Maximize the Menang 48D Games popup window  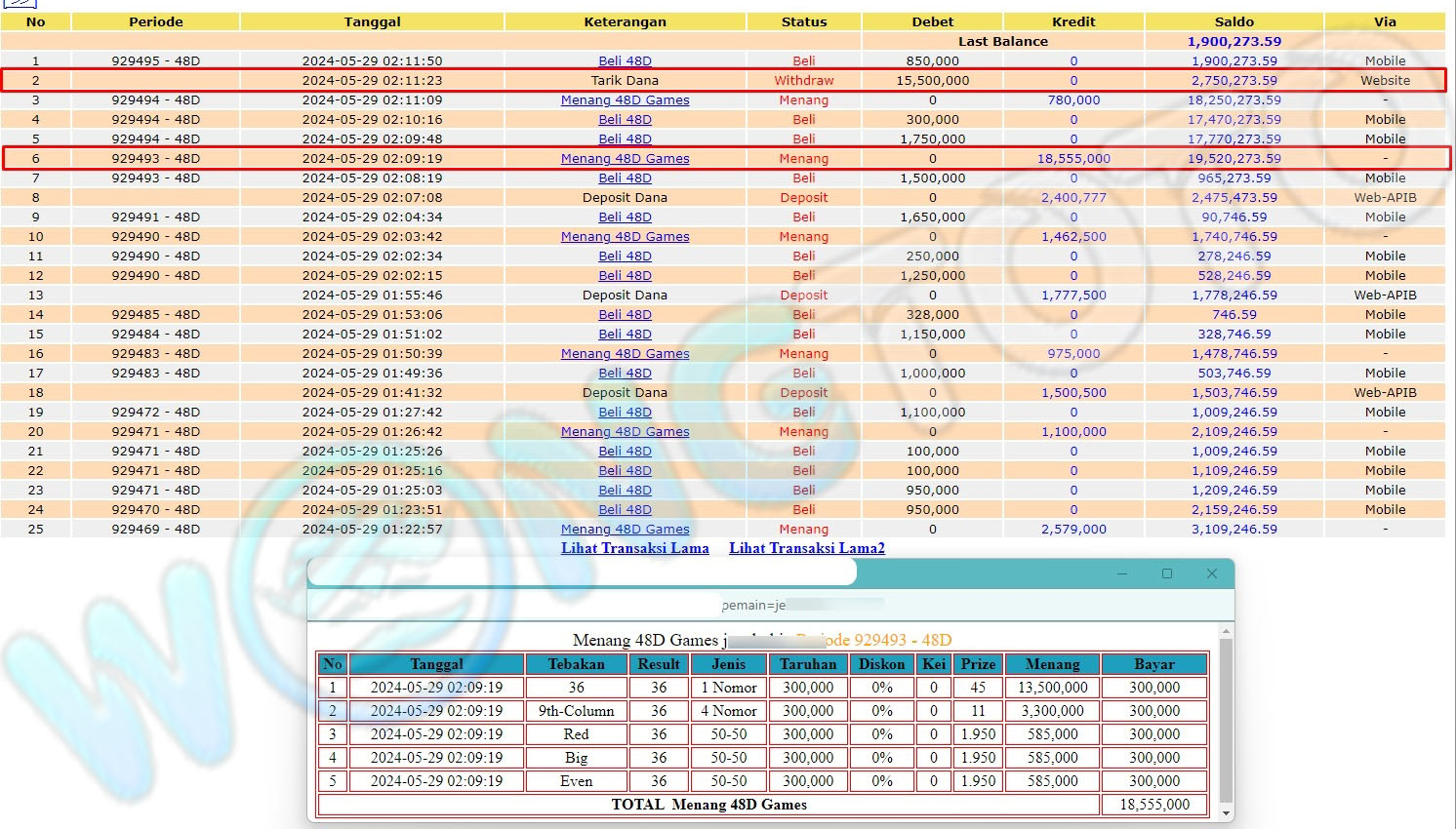[1166, 573]
